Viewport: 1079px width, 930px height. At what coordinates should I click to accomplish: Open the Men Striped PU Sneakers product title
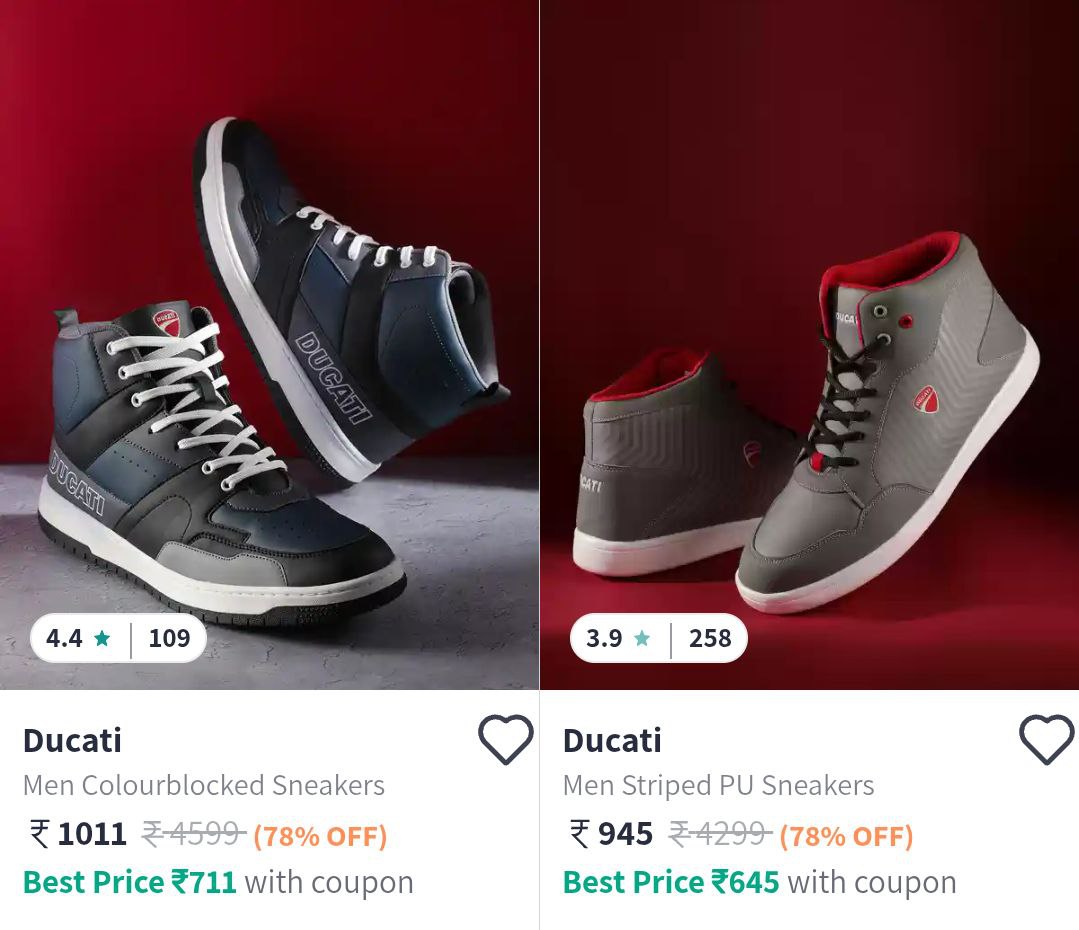point(717,786)
